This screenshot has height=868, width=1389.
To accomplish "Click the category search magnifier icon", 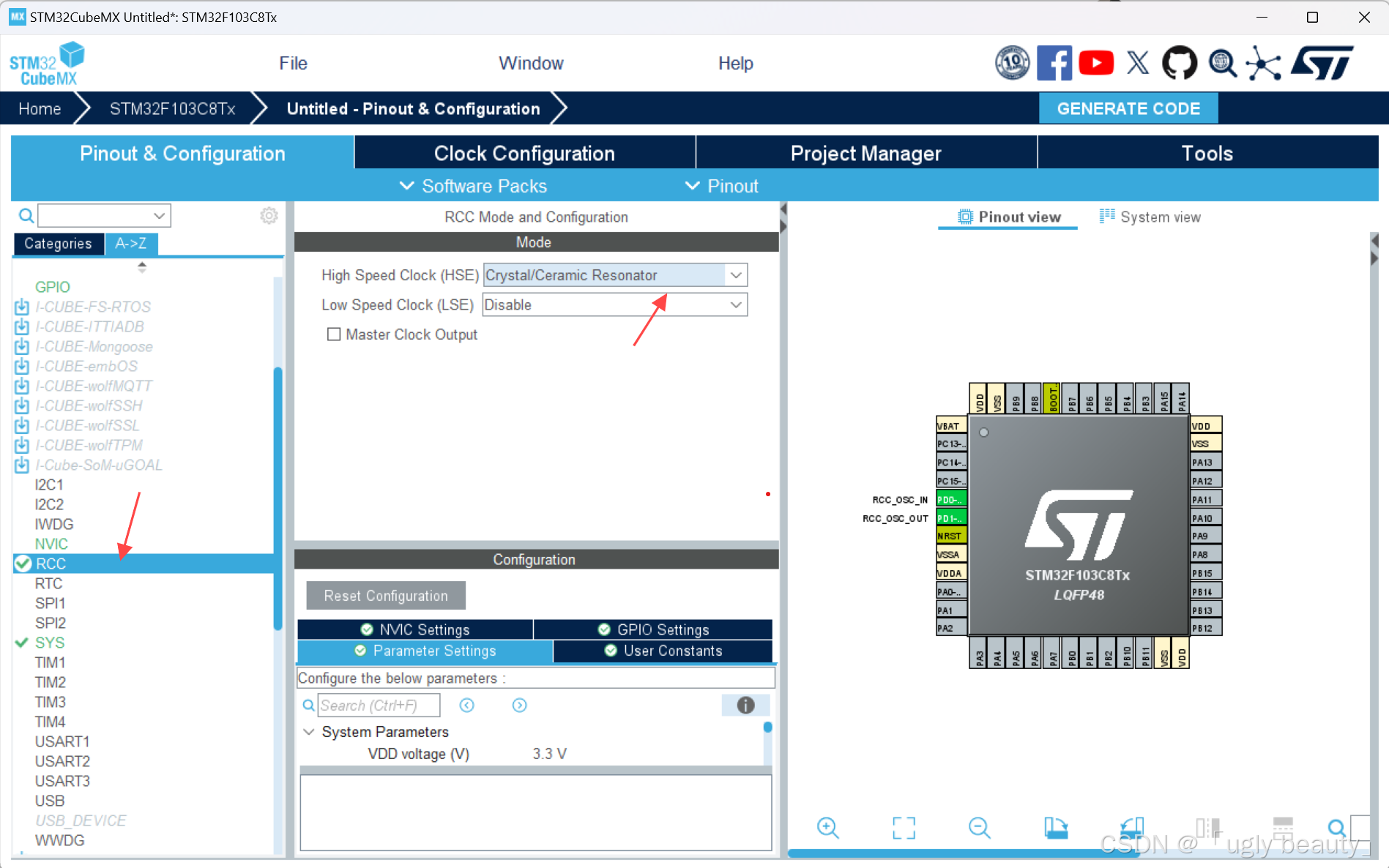I will pyautogui.click(x=26, y=215).
